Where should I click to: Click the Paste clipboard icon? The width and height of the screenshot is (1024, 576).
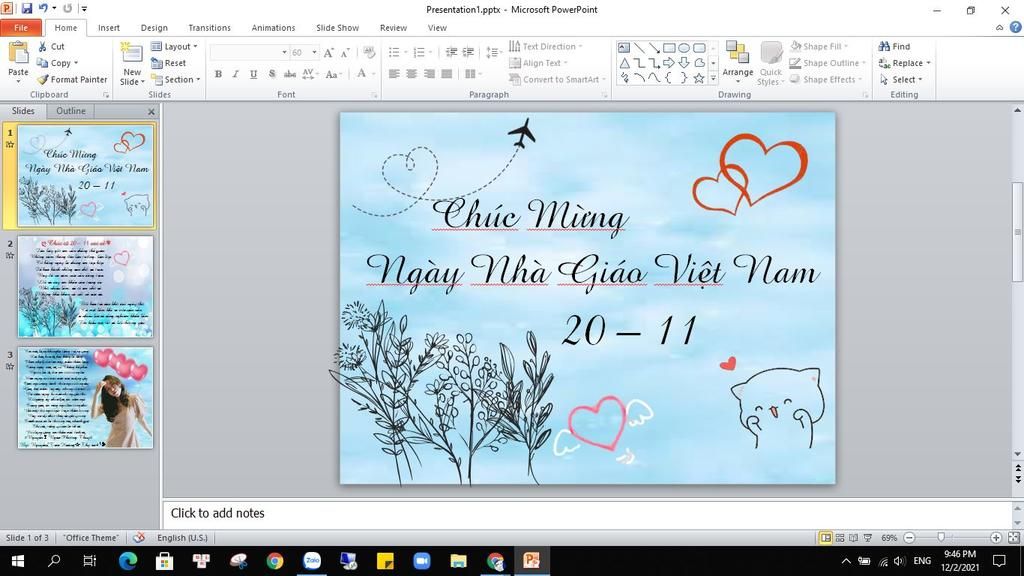[18, 52]
